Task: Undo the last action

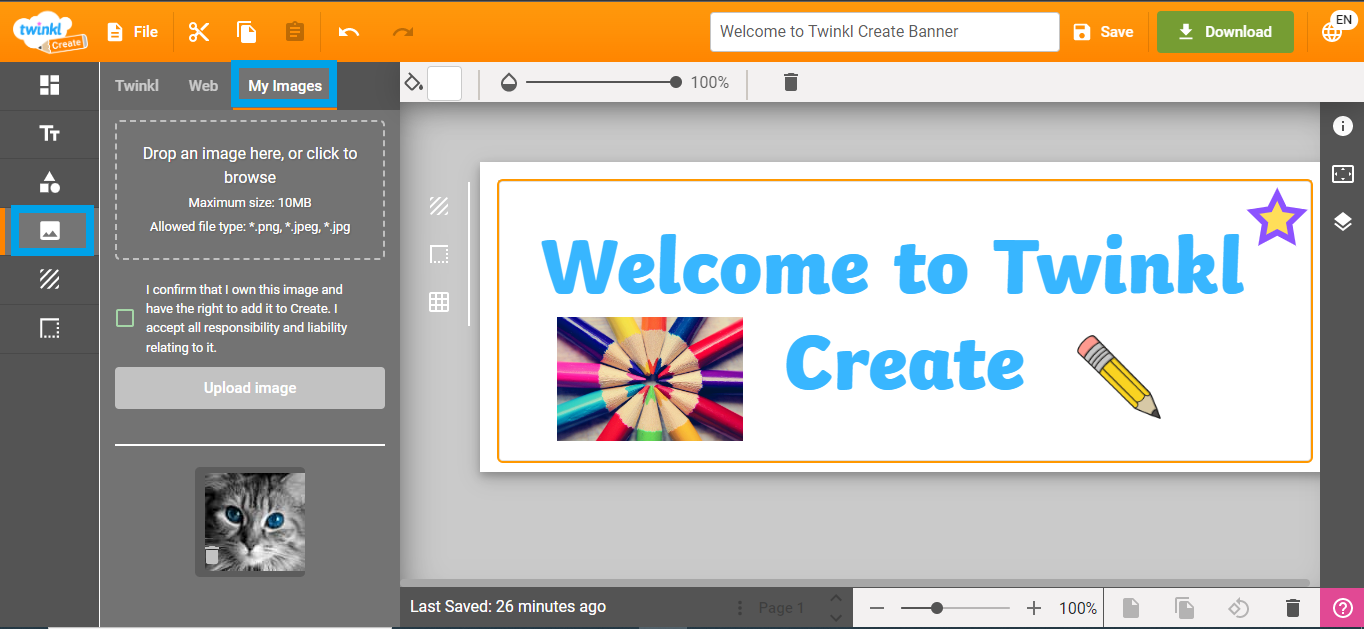Action: (347, 31)
